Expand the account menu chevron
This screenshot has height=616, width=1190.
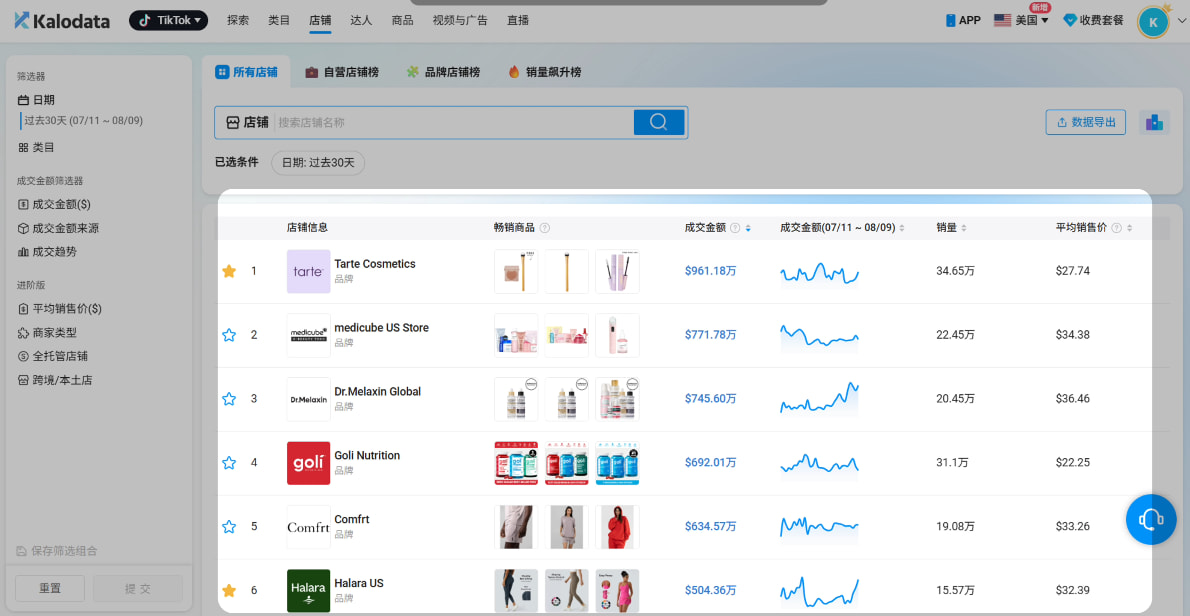[1180, 21]
